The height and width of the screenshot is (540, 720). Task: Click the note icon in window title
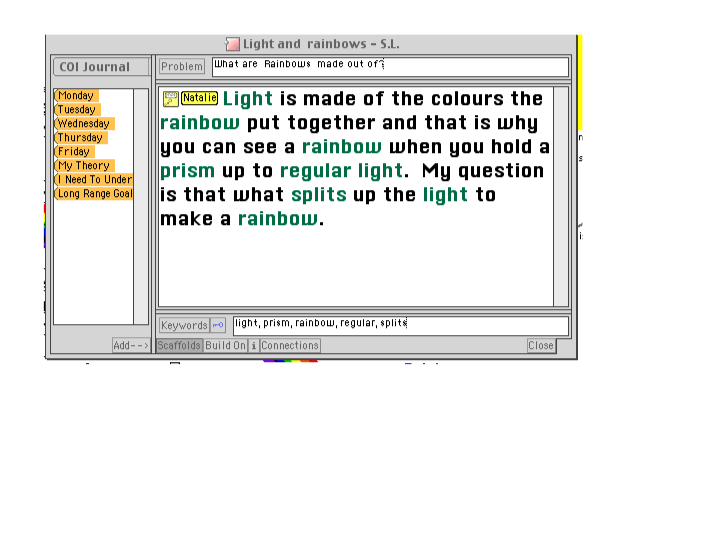pyautogui.click(x=232, y=44)
